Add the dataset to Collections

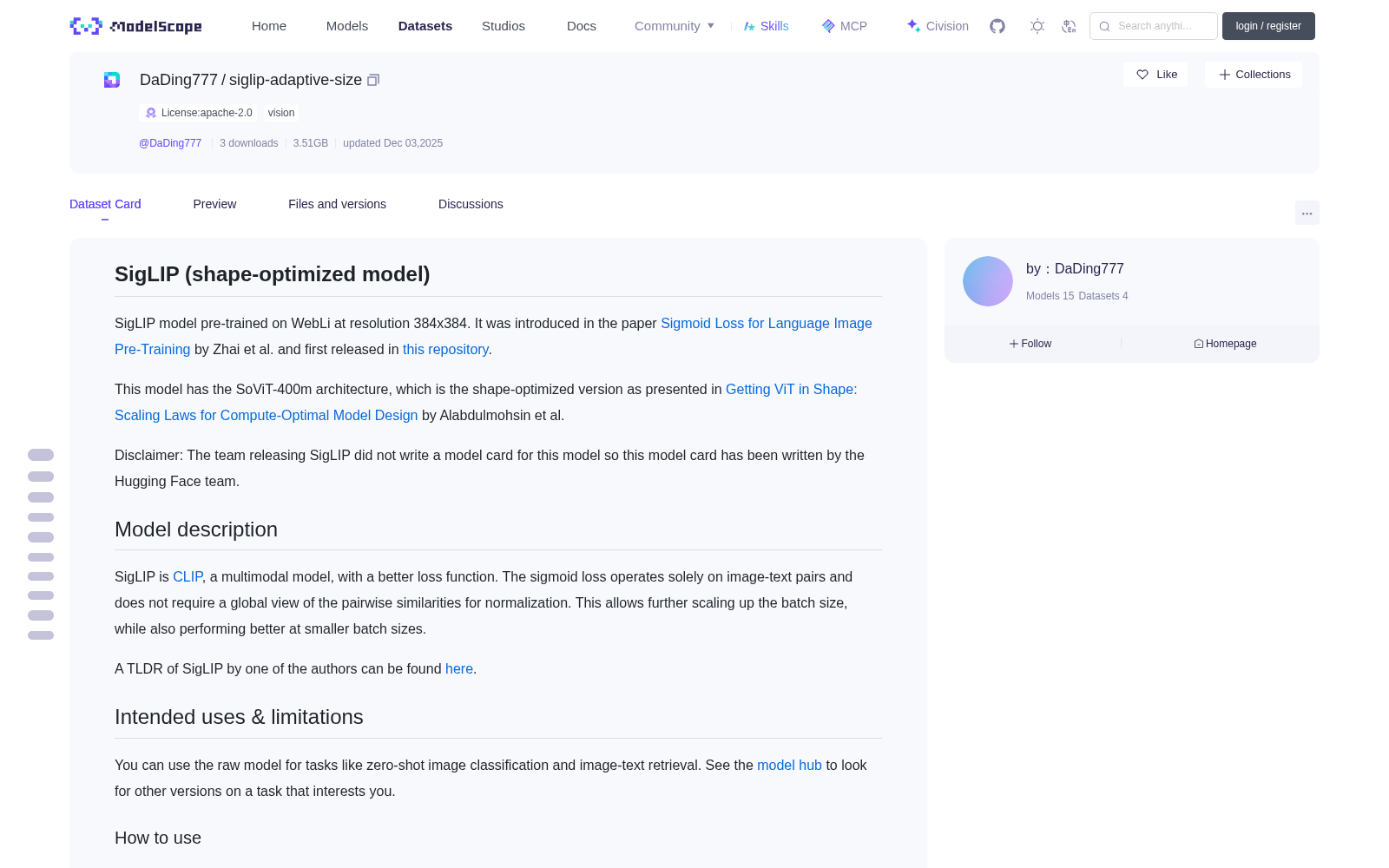click(x=1254, y=75)
